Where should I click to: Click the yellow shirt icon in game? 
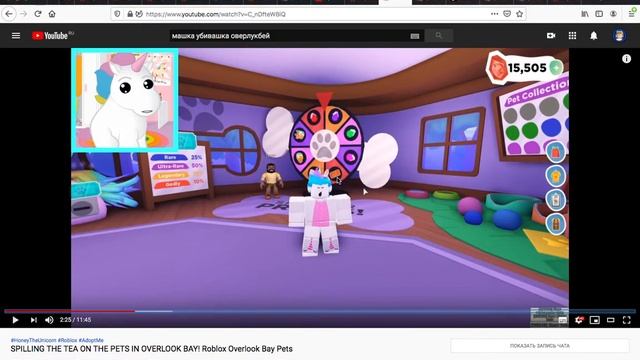tap(556, 176)
